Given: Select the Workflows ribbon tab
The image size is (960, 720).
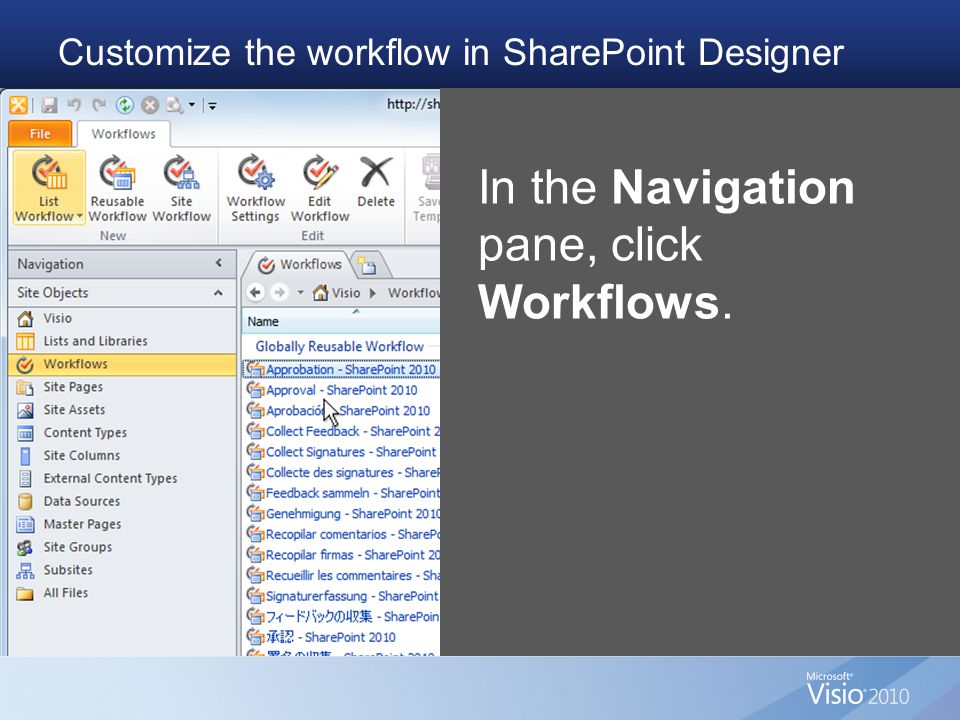Looking at the screenshot, I should [x=124, y=133].
